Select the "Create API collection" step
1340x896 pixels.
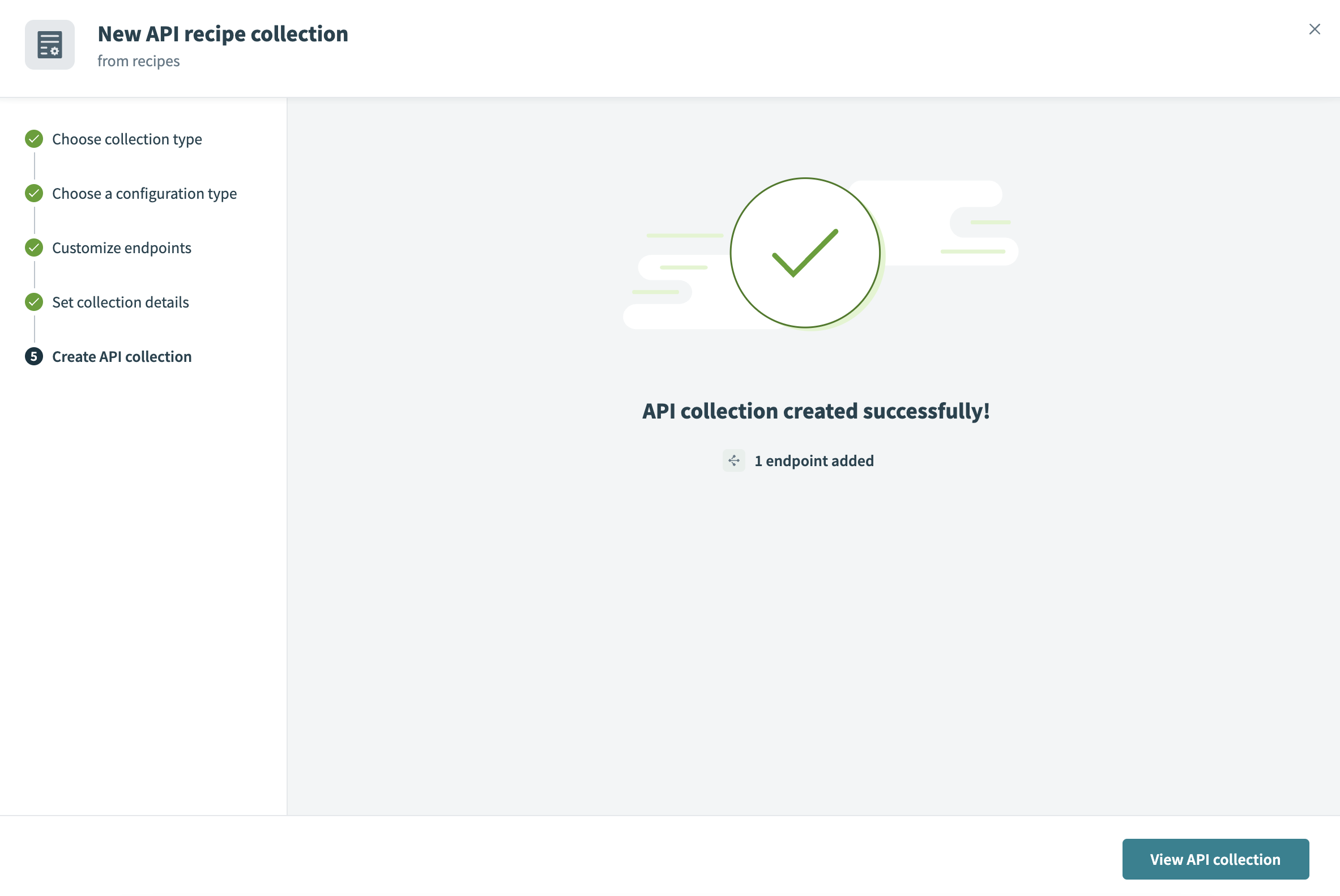[x=122, y=356]
